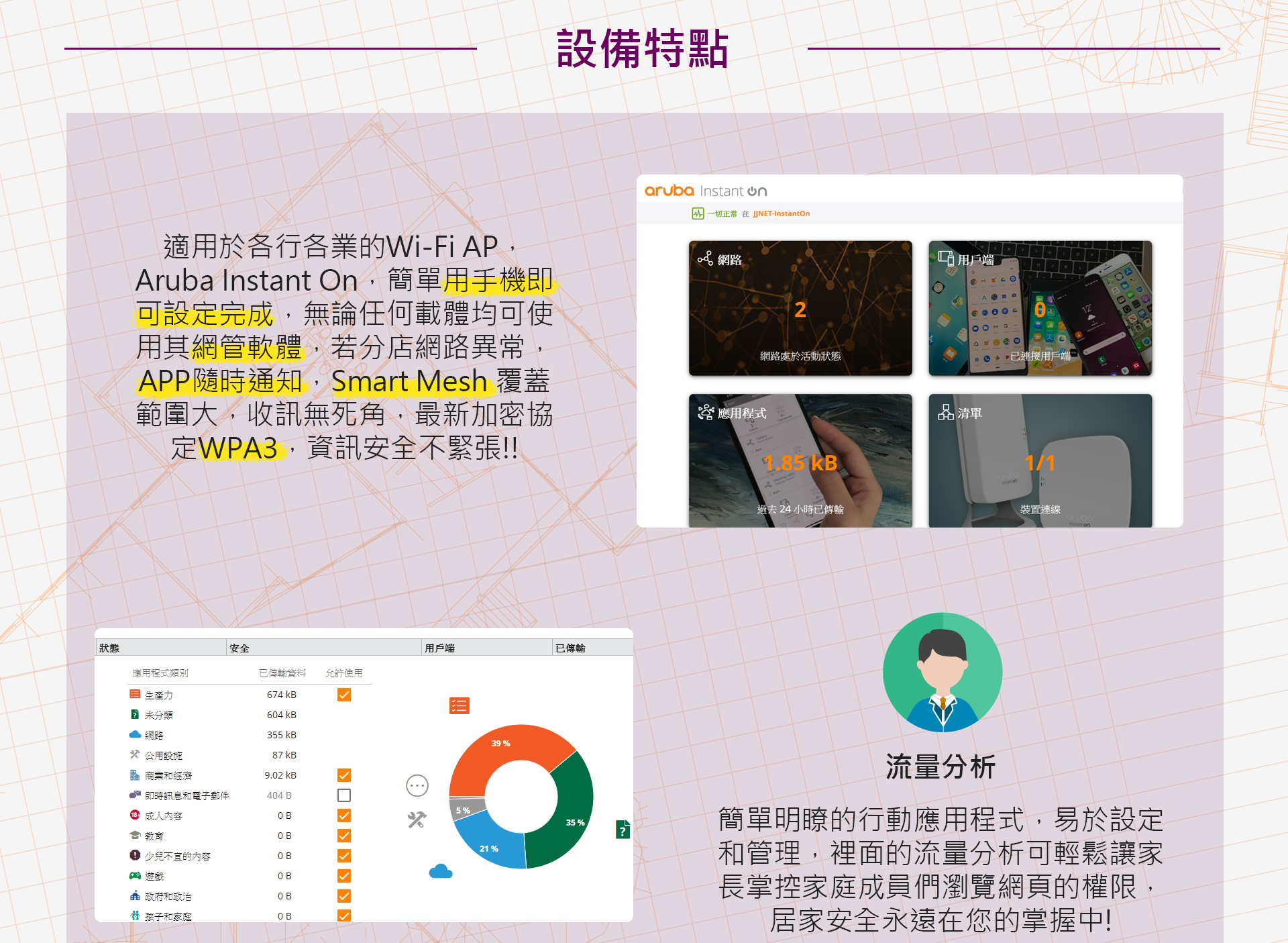Click the 允許使用 column header

tap(344, 673)
